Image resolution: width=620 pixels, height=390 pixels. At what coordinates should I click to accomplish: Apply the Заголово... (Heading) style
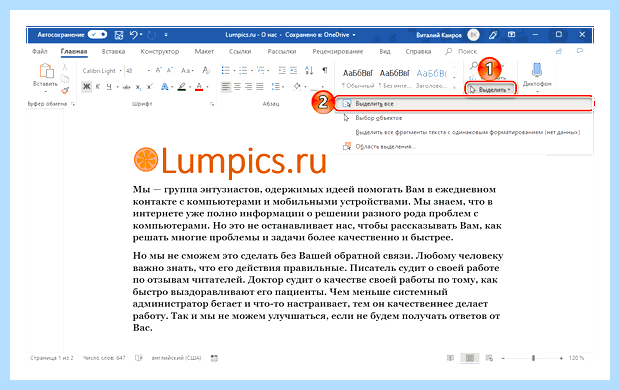point(431,78)
